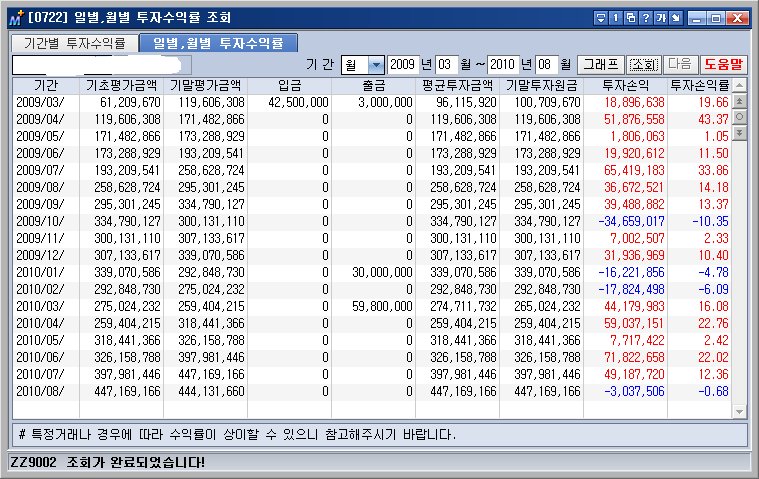Click the return rate -0.68
The image size is (759, 479).
tap(713, 391)
